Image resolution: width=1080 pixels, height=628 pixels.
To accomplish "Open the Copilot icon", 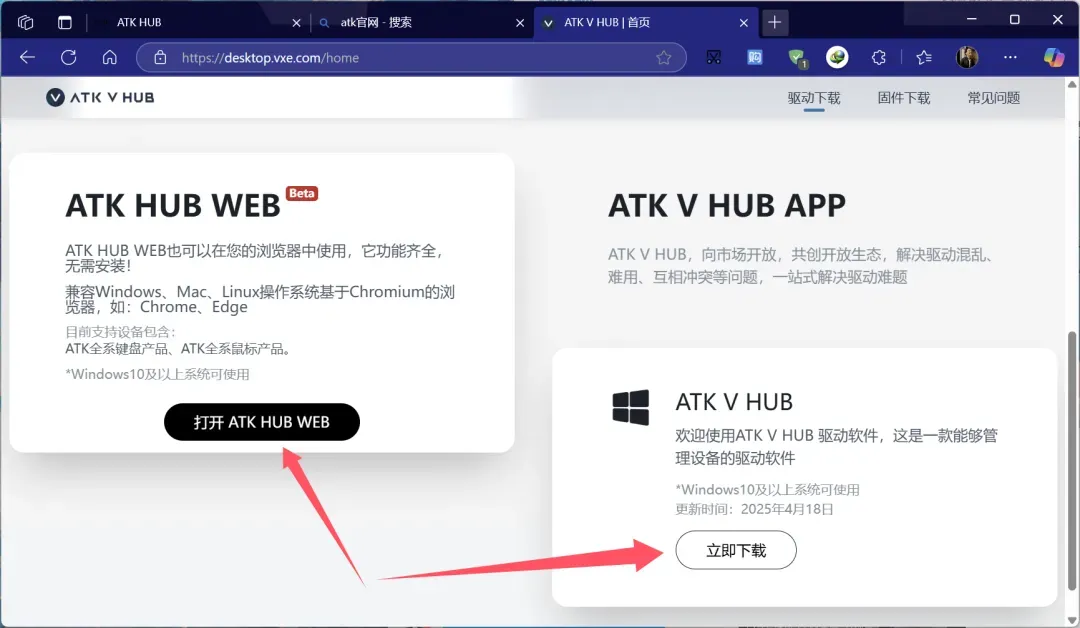I will (x=1053, y=57).
